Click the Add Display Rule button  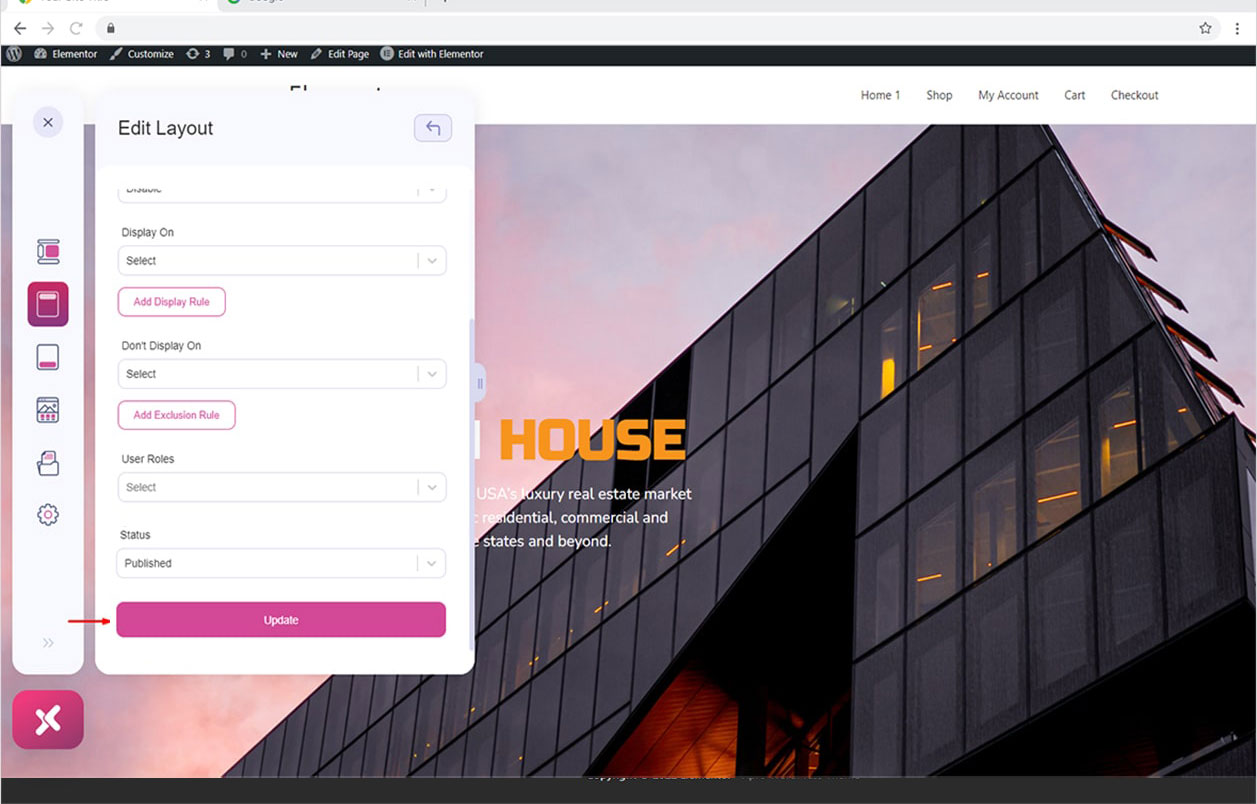click(x=172, y=302)
